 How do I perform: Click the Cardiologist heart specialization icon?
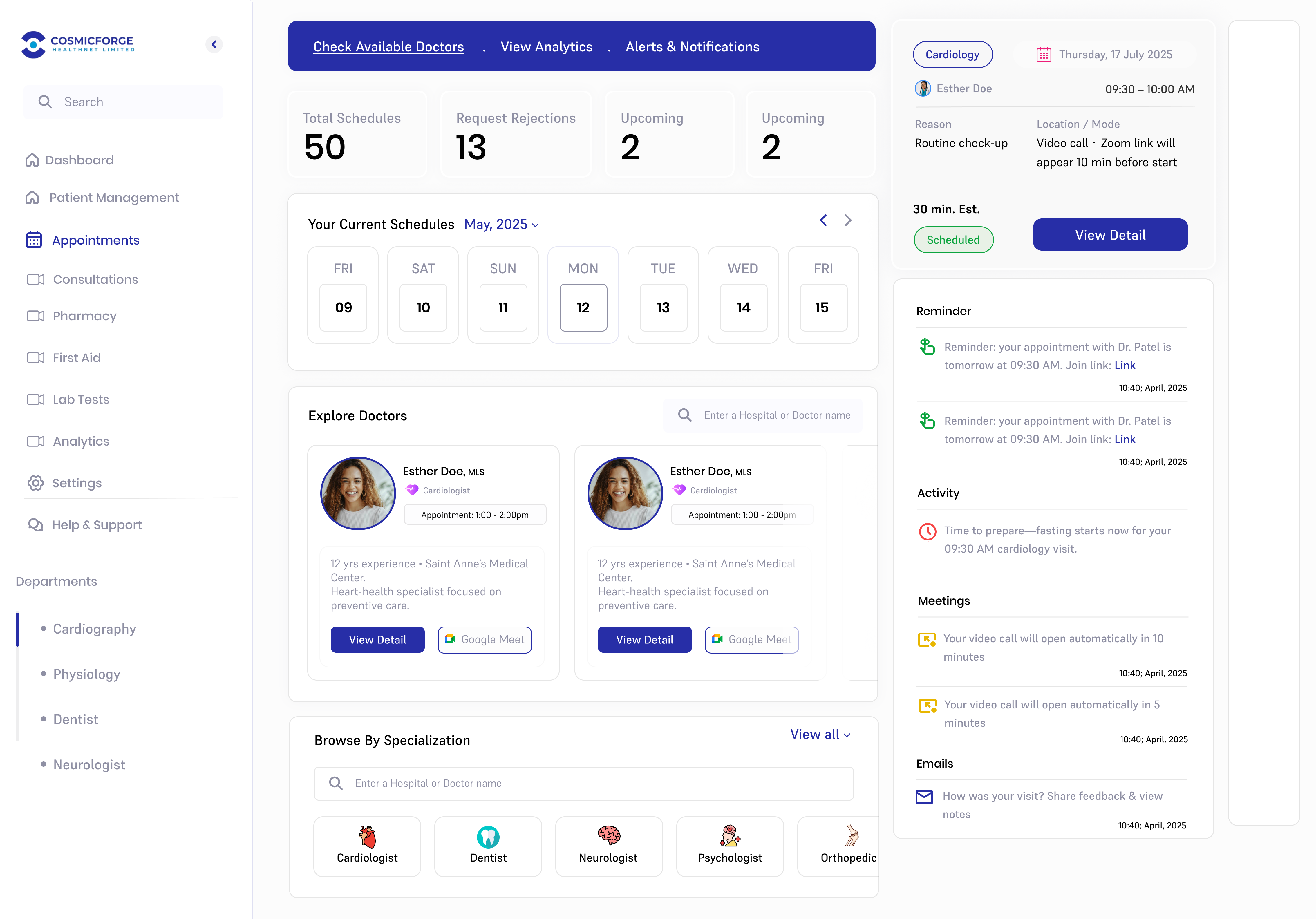pyautogui.click(x=367, y=837)
